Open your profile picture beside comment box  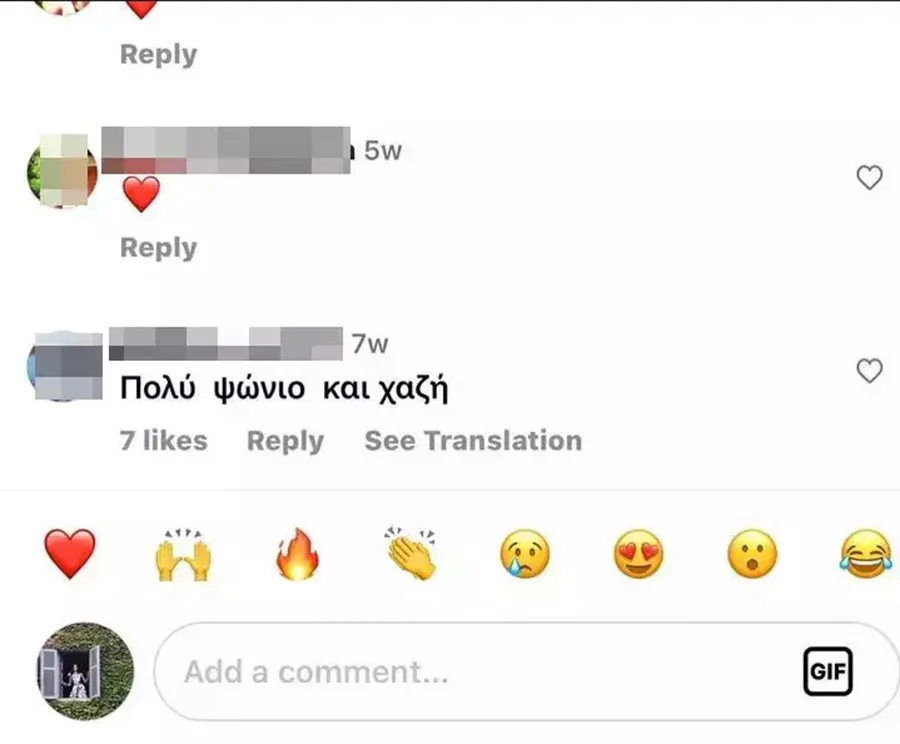point(86,671)
